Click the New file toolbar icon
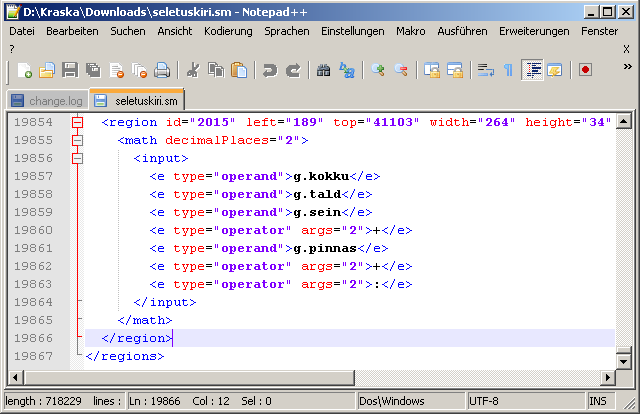Viewport: 640px width, 414px height. coord(25,70)
